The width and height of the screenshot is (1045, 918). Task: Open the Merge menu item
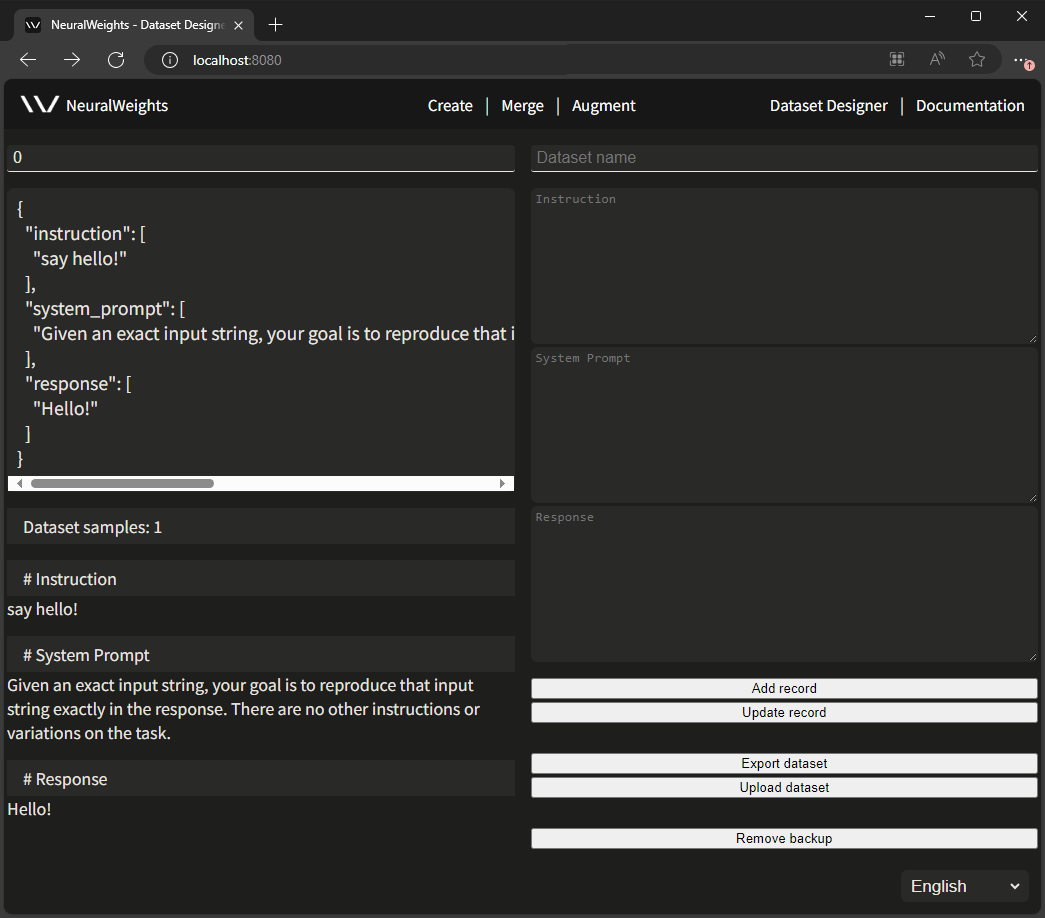point(522,105)
